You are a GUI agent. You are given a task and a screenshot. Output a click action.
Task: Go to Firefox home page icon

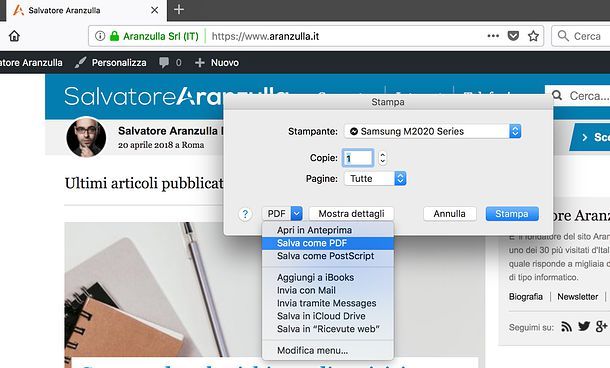14,36
